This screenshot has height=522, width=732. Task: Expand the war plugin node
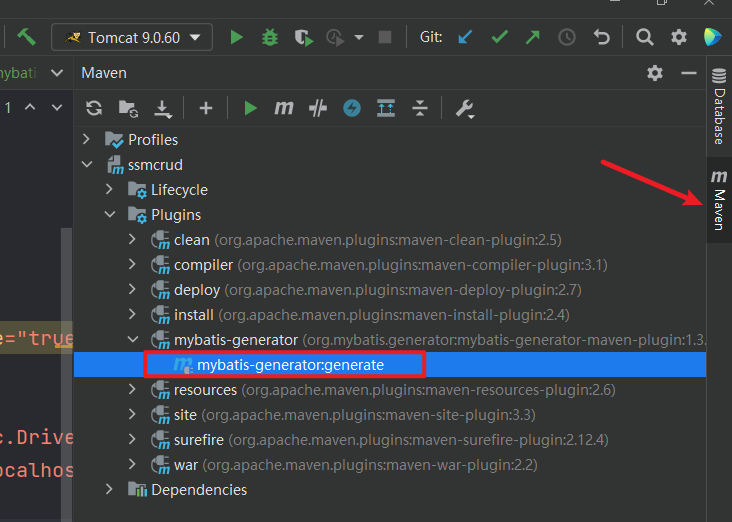point(132,464)
